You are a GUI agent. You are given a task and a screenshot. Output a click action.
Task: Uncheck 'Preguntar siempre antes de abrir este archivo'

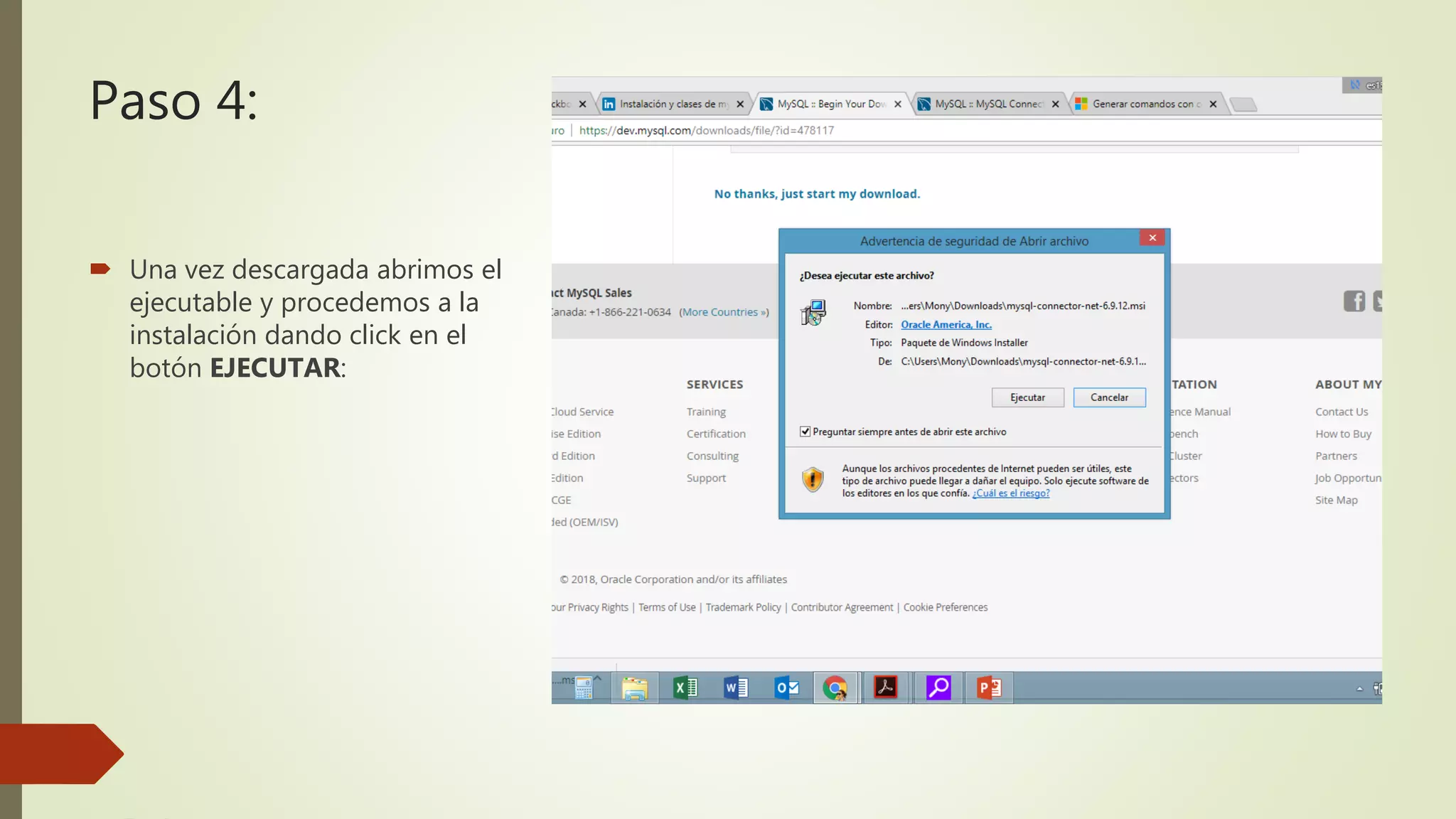[805, 432]
